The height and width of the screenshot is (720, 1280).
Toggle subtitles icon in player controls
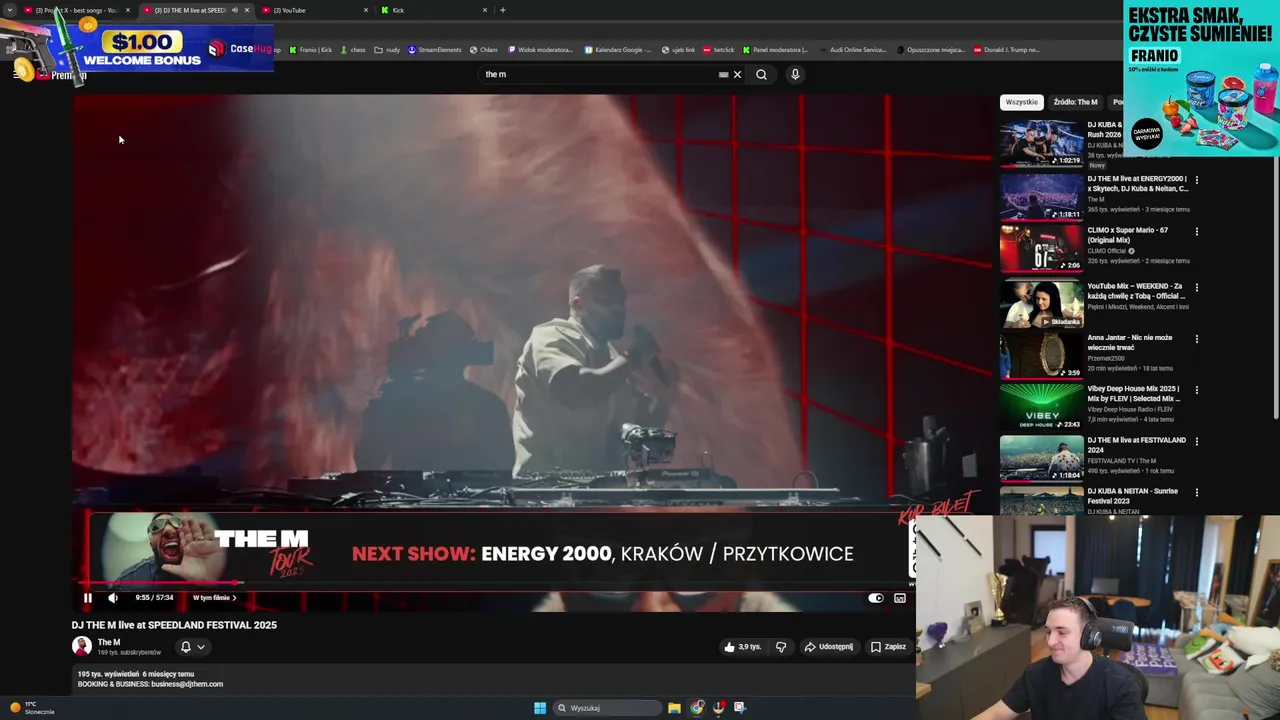pos(900,598)
